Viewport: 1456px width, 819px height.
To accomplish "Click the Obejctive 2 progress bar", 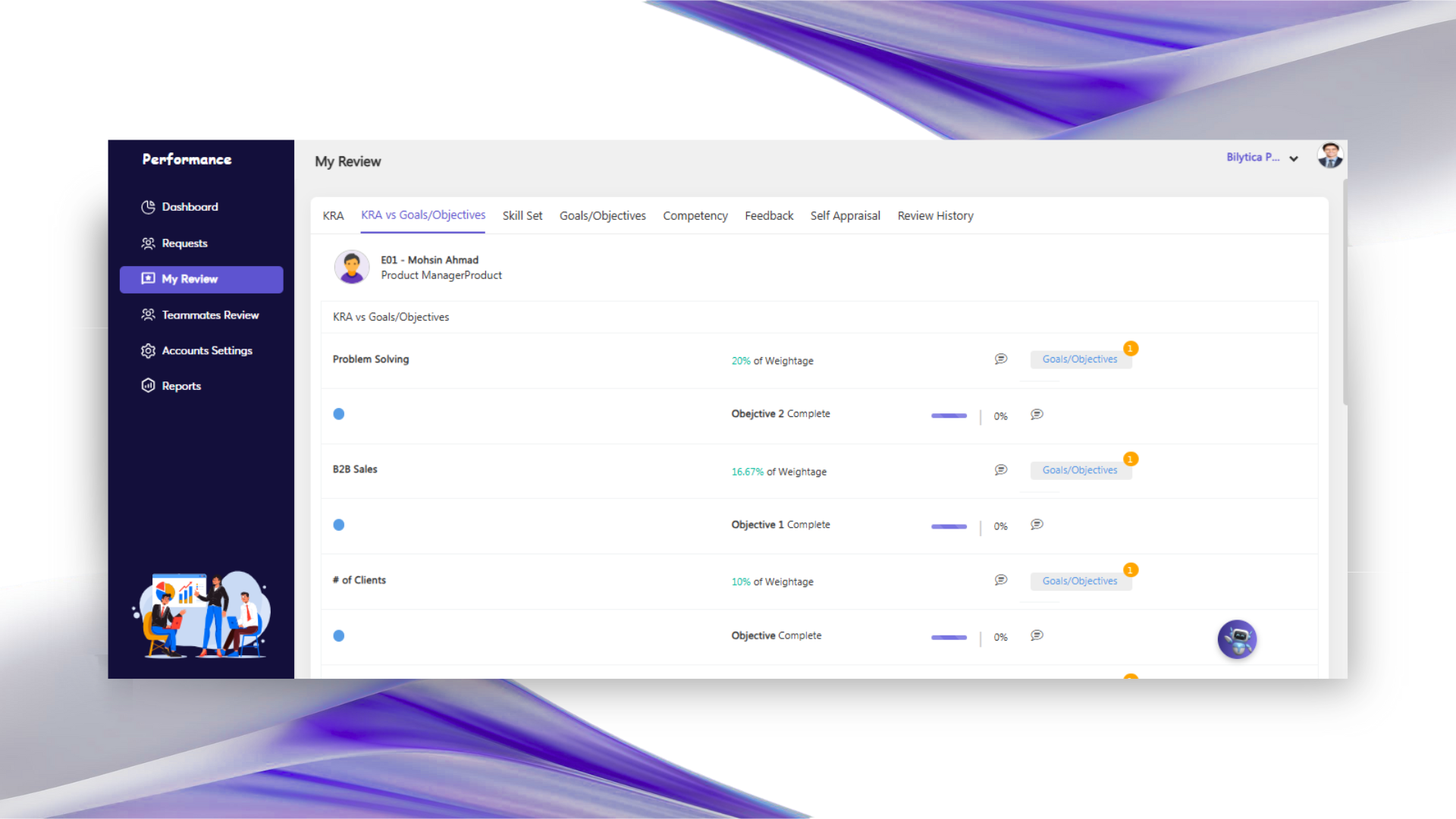I will pyautogui.click(x=949, y=416).
